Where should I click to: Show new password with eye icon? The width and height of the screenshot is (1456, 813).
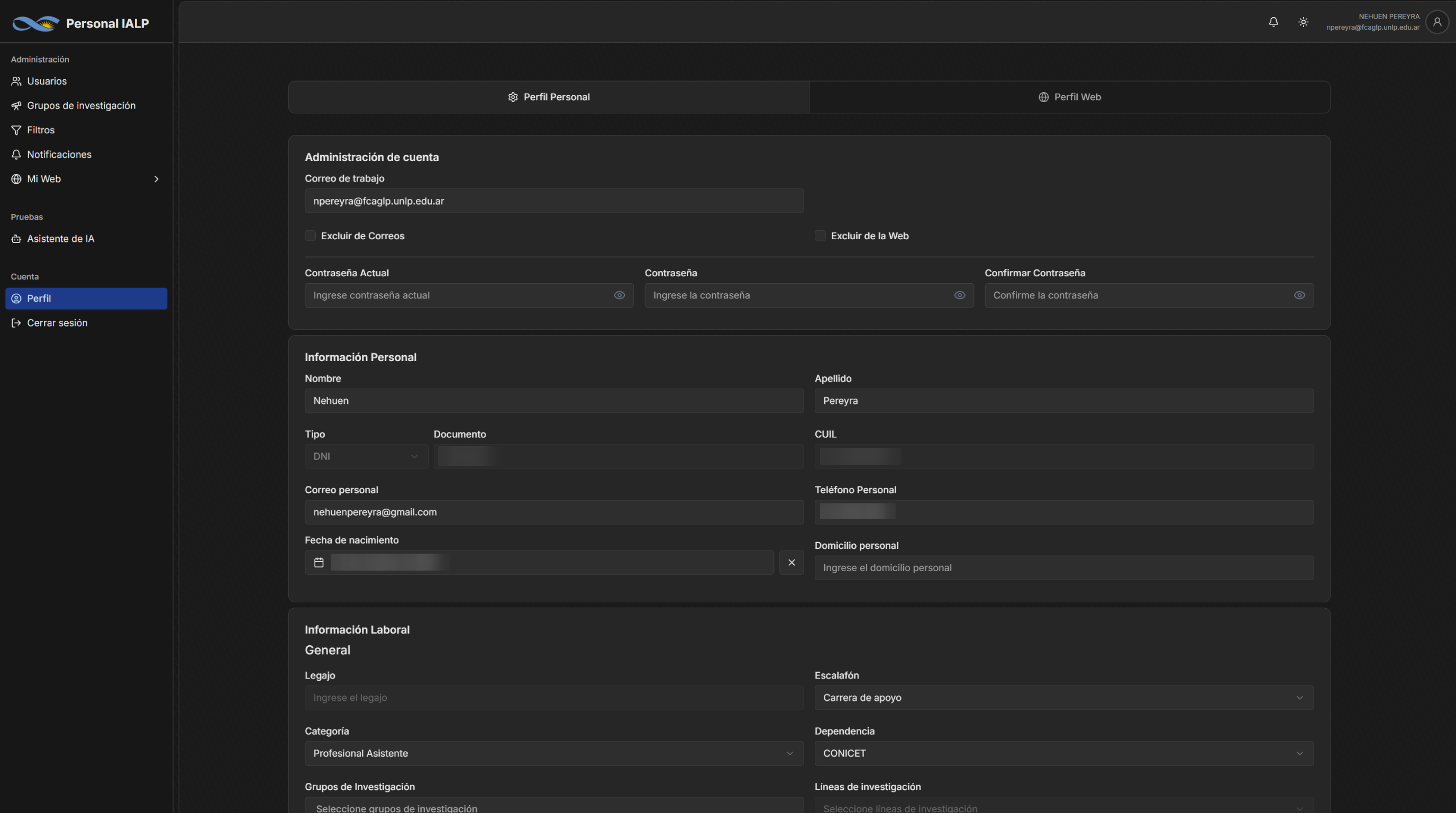pyautogui.click(x=960, y=296)
